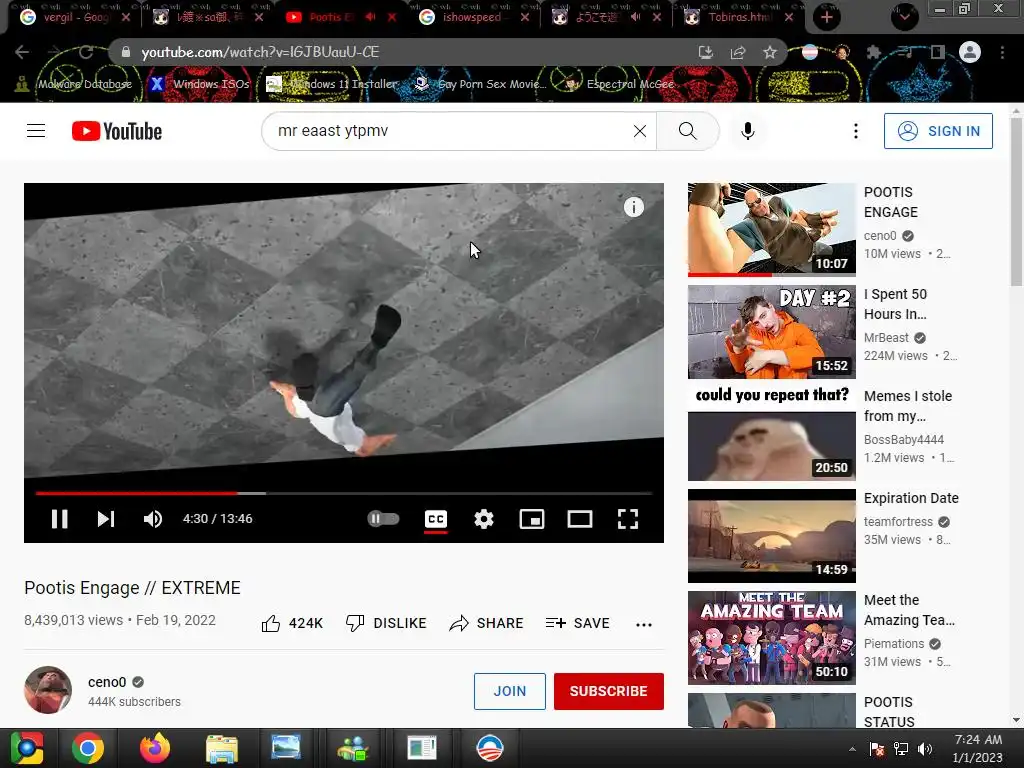1024x768 pixels.
Task: Launch Firefox from the taskbar
Action: click(x=155, y=748)
